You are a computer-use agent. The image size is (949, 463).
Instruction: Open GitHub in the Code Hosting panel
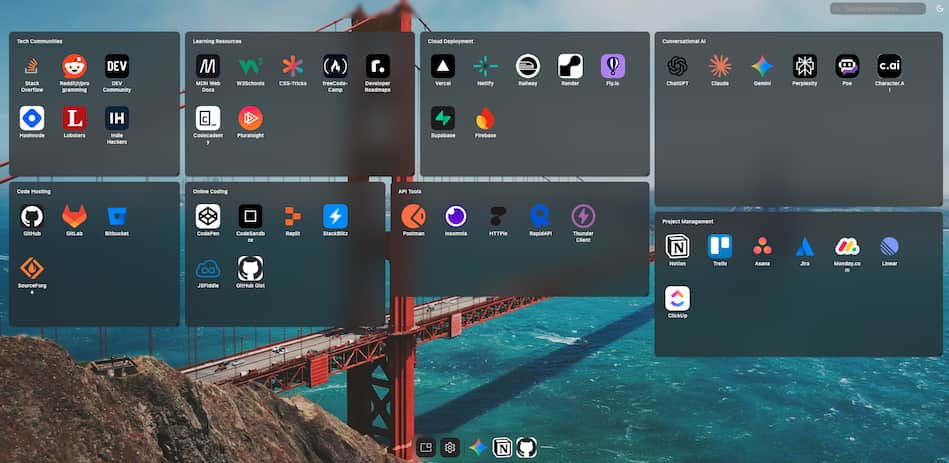click(x=32, y=217)
